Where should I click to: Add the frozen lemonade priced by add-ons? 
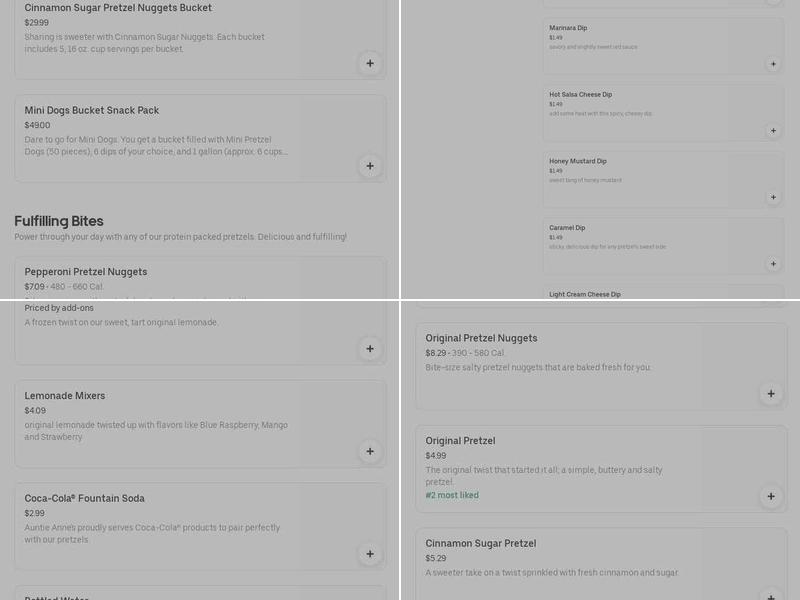tap(370, 349)
